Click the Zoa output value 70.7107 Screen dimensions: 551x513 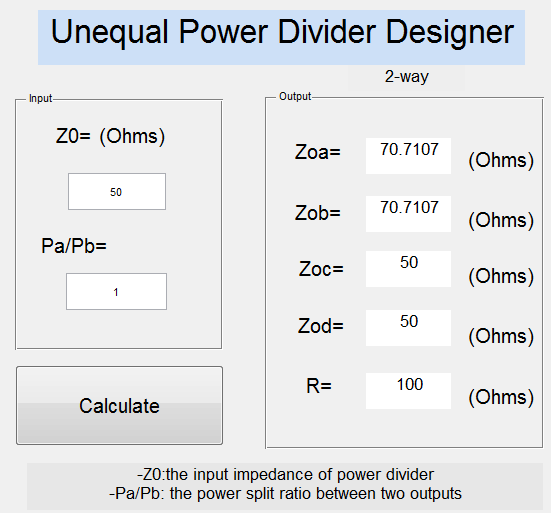pos(408,156)
